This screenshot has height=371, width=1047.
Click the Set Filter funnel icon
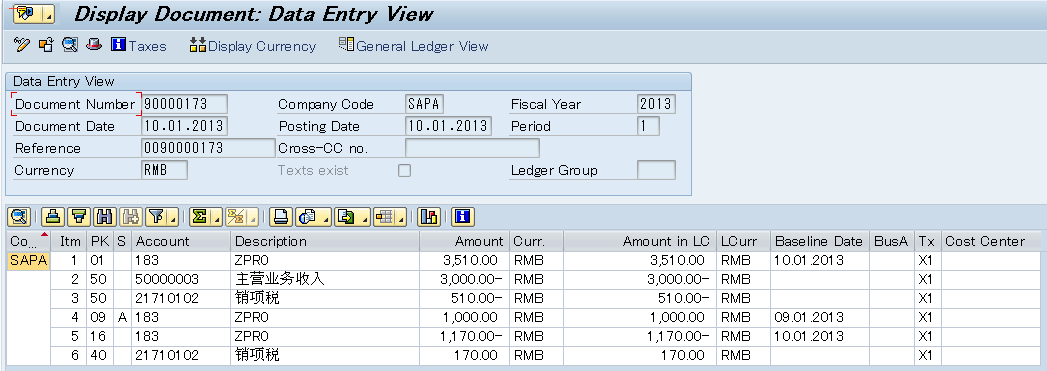coord(156,216)
